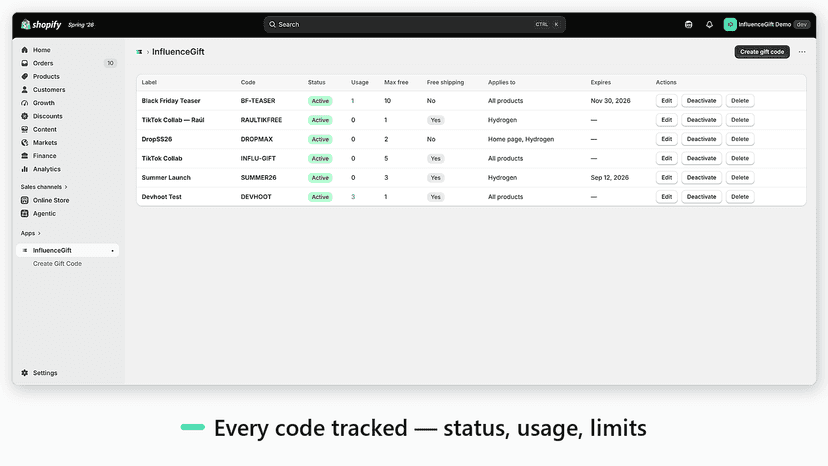Edit the Black Friday Teaser code
The image size is (828, 466).
[x=666, y=100]
